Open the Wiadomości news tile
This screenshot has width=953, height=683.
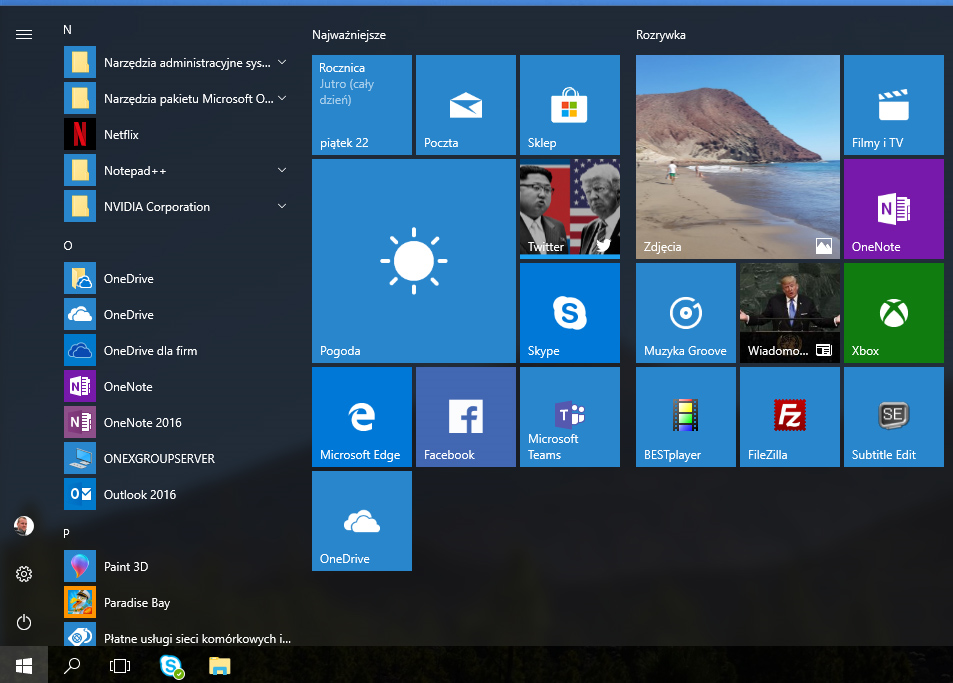tap(790, 313)
